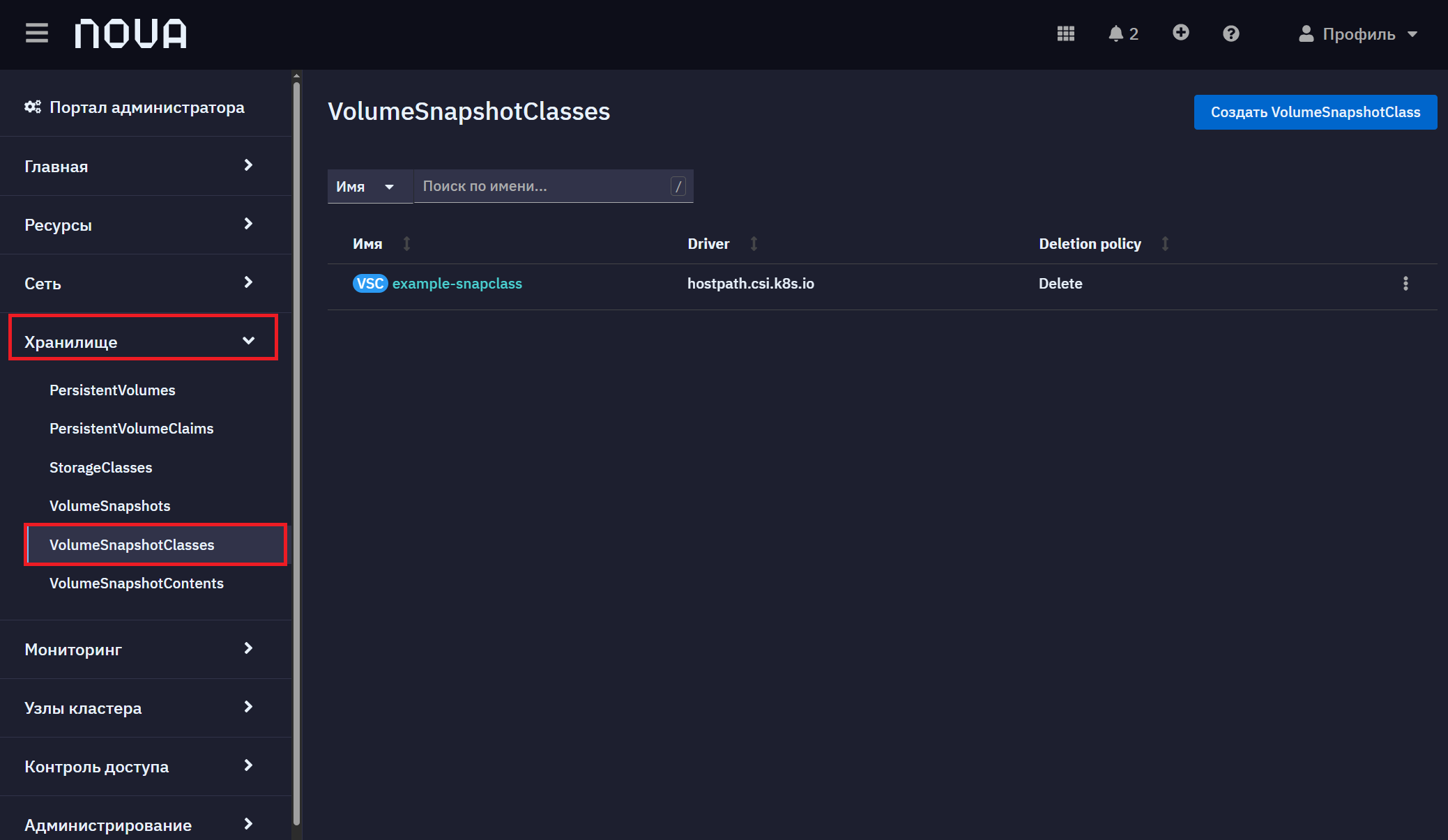Click the plus import/add icon

[1180, 33]
